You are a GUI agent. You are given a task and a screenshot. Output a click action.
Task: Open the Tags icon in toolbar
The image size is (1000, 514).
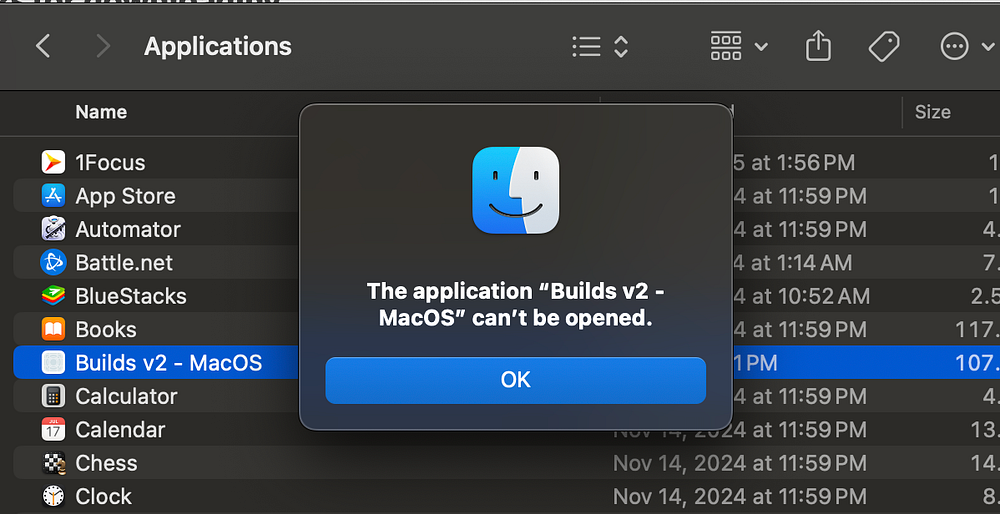click(883, 46)
